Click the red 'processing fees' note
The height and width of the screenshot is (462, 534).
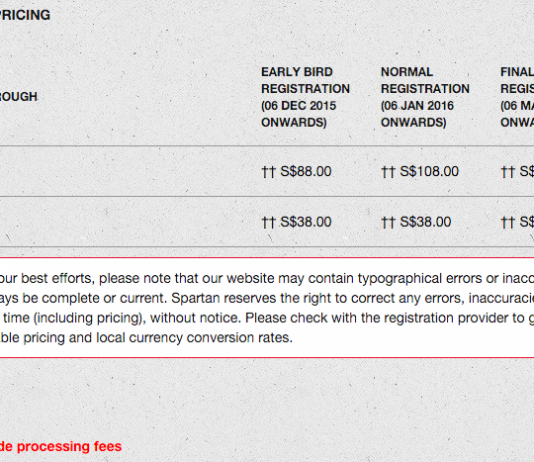(x=61, y=446)
